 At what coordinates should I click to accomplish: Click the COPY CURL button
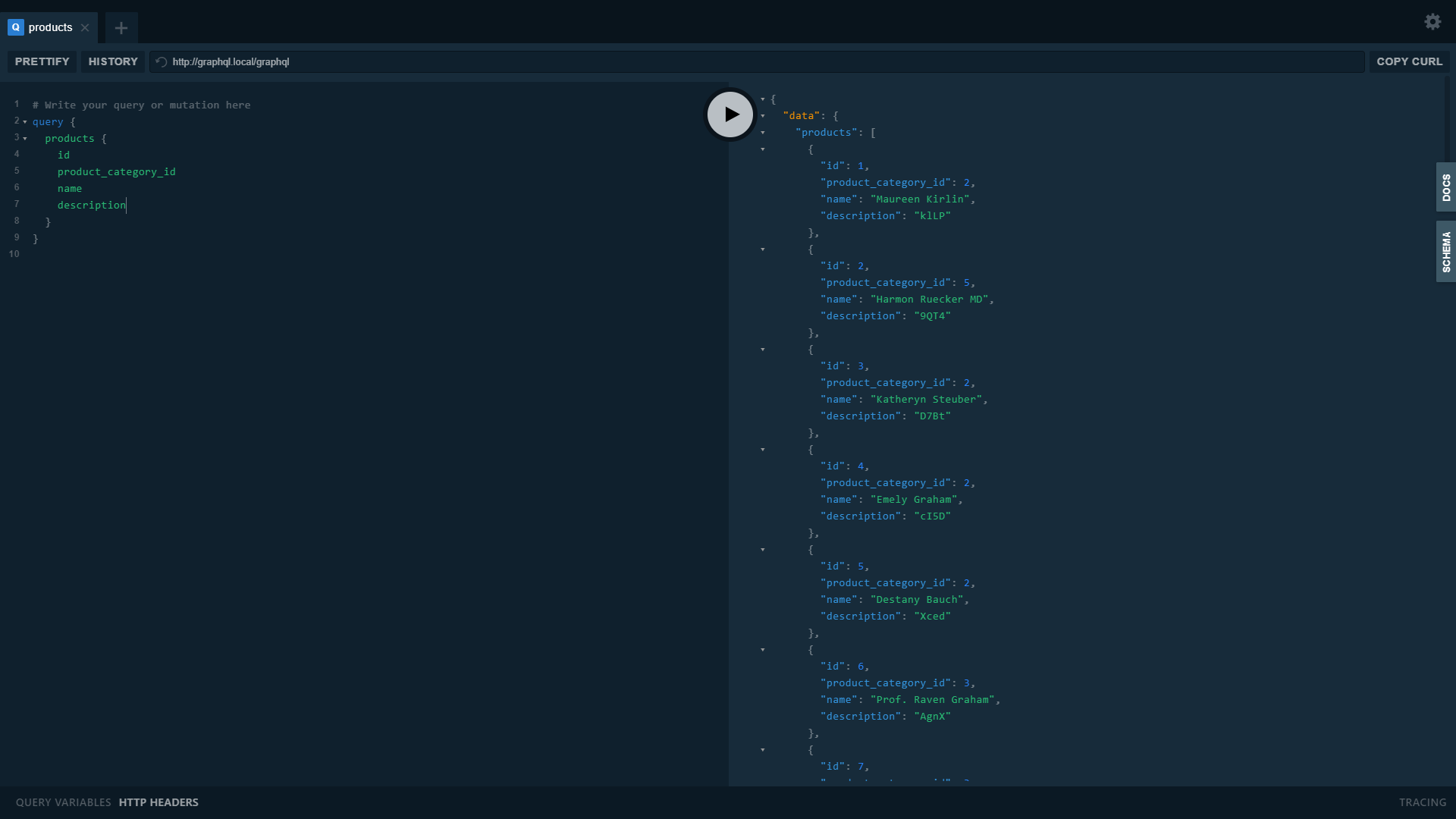1410,61
